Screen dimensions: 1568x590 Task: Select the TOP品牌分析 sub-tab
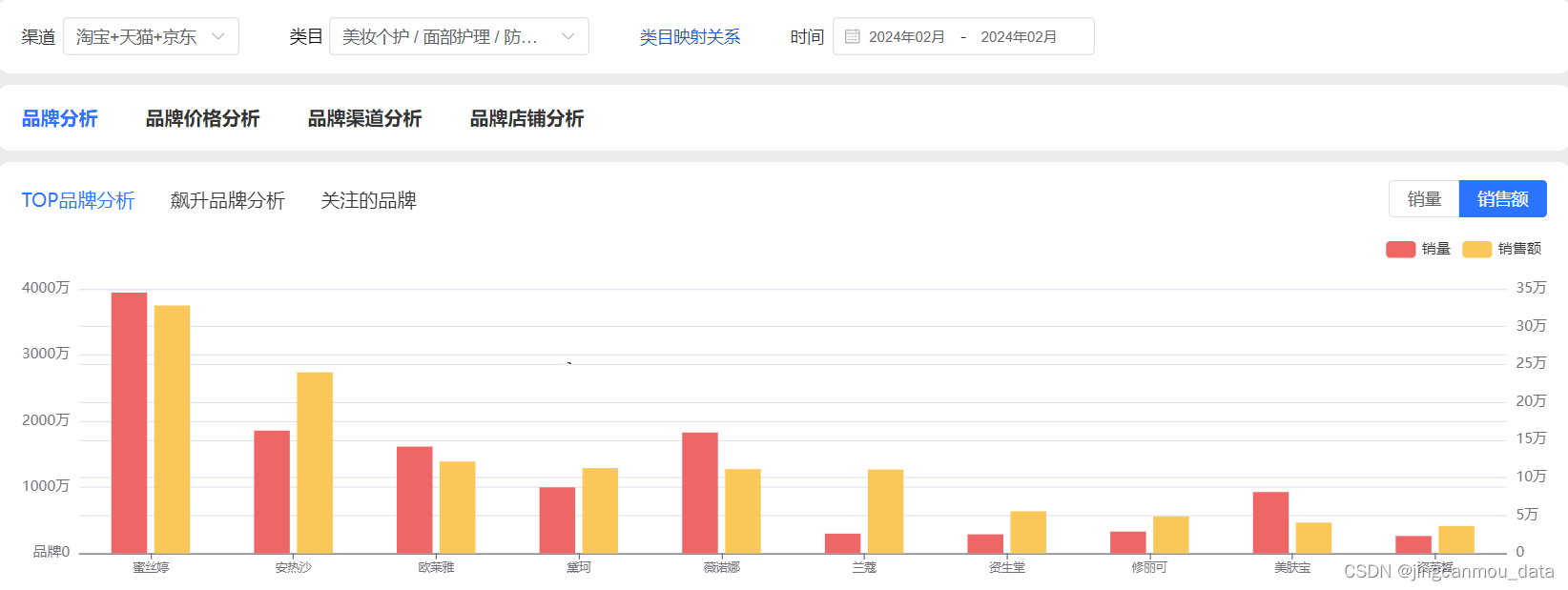[x=78, y=200]
